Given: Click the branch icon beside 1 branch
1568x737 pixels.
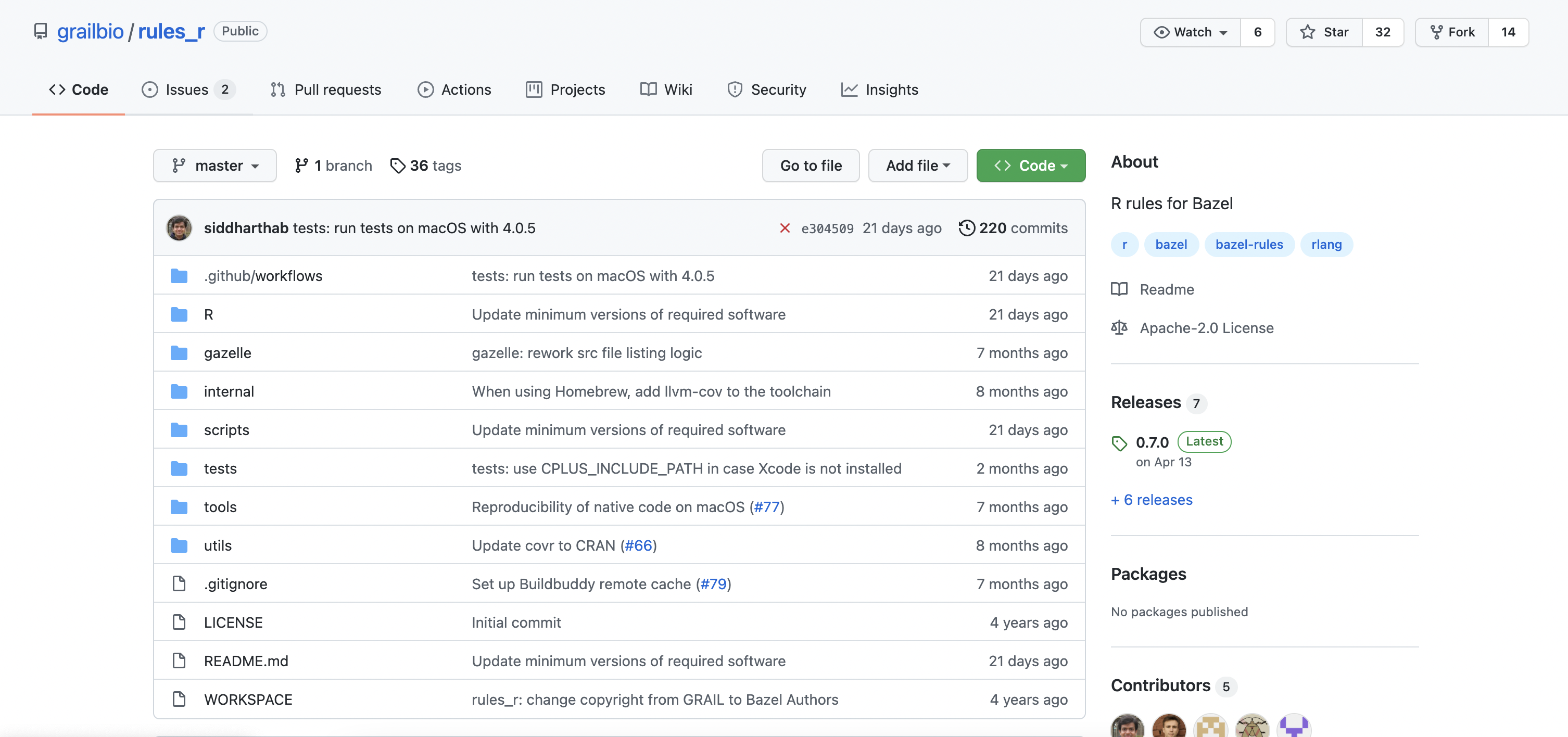Looking at the screenshot, I should tap(301, 166).
